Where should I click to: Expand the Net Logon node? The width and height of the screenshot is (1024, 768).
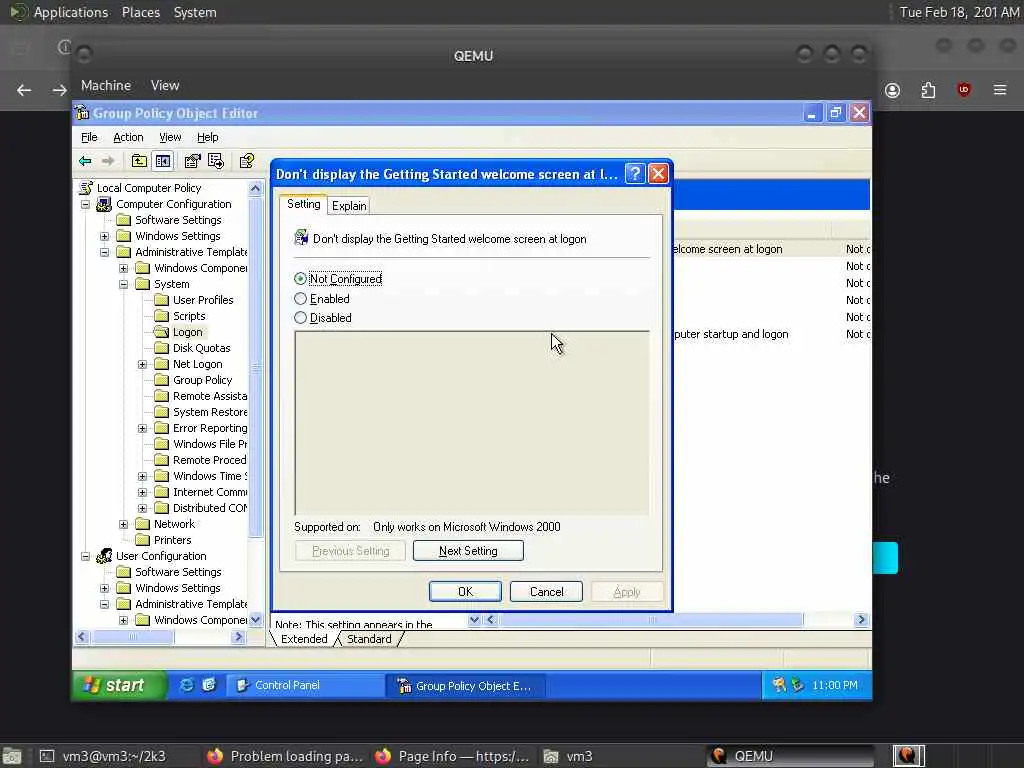(142, 364)
